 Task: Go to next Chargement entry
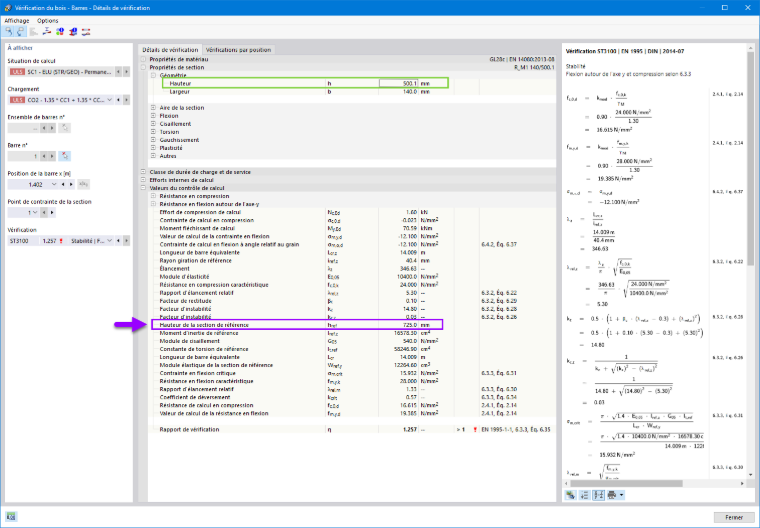126,100
